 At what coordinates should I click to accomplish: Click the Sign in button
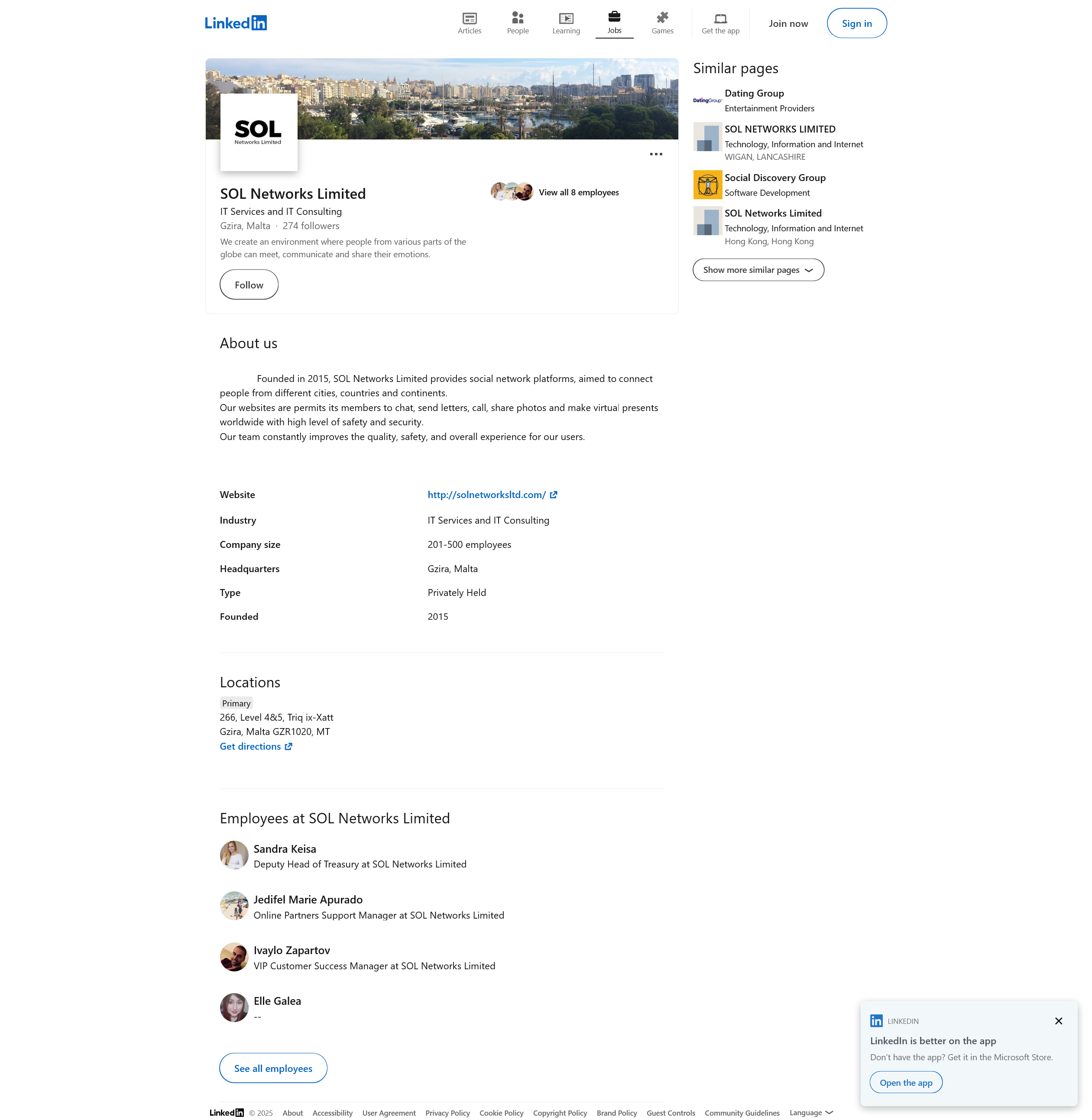click(856, 23)
